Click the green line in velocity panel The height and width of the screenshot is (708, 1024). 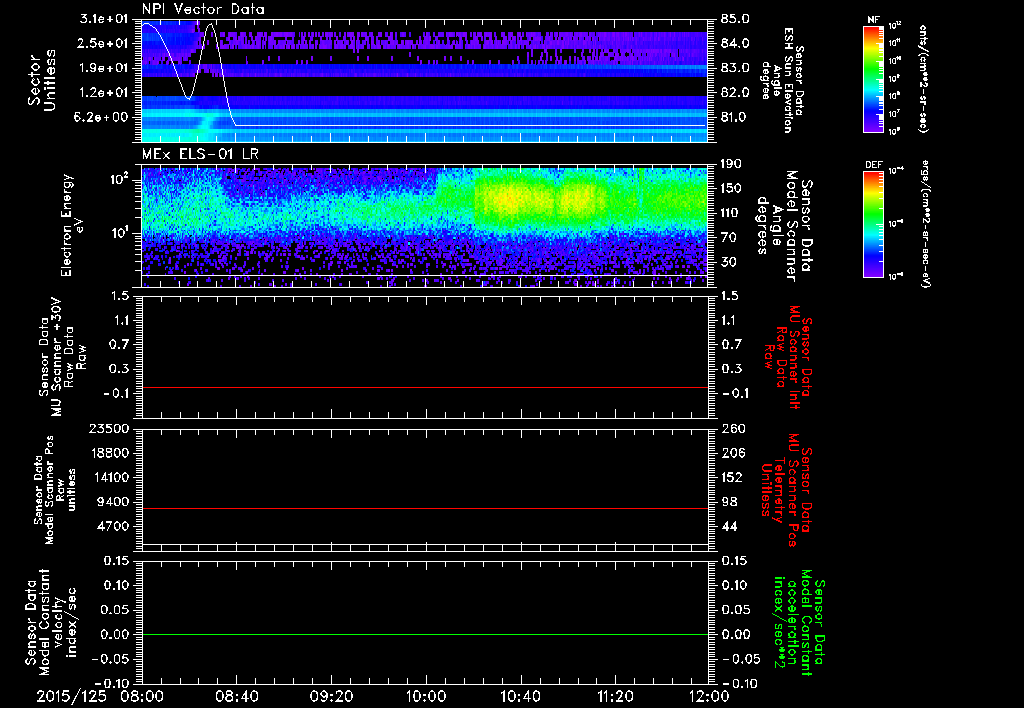pos(424,634)
